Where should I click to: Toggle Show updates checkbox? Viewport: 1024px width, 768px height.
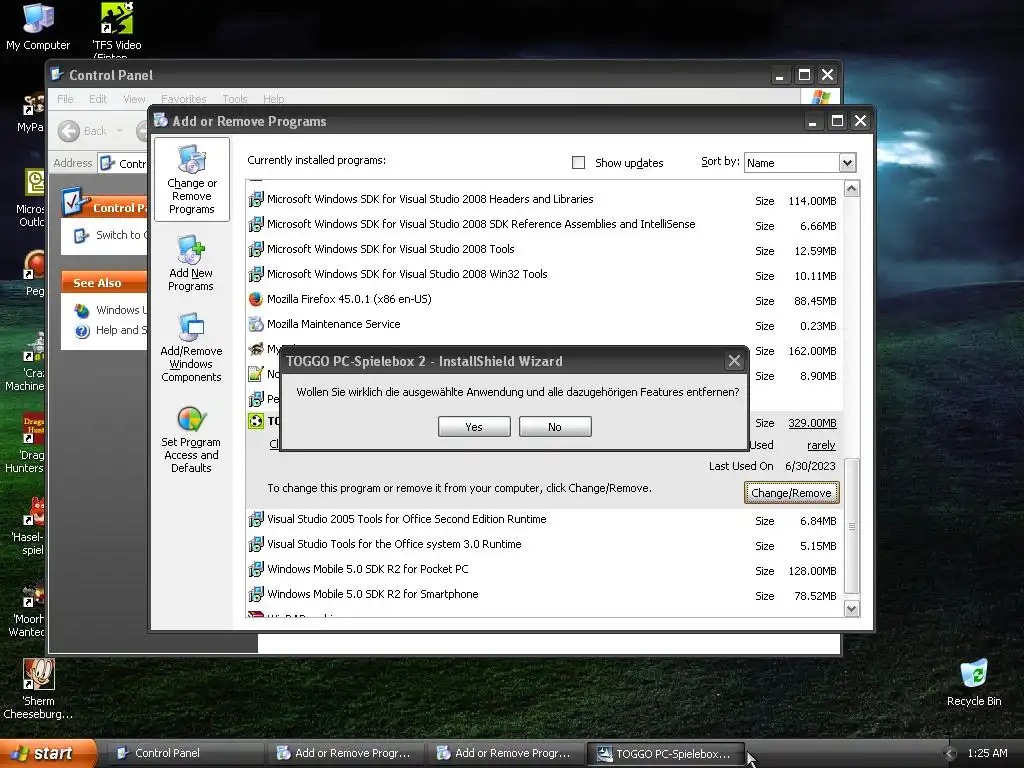click(x=579, y=163)
